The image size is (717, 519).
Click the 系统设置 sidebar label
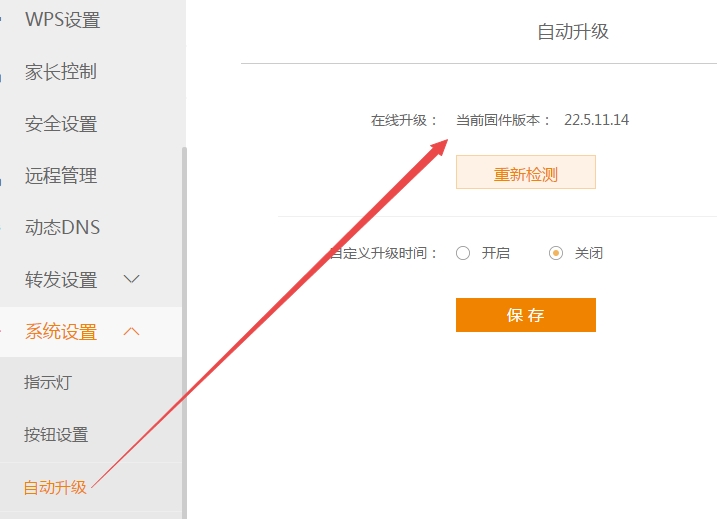pos(60,331)
